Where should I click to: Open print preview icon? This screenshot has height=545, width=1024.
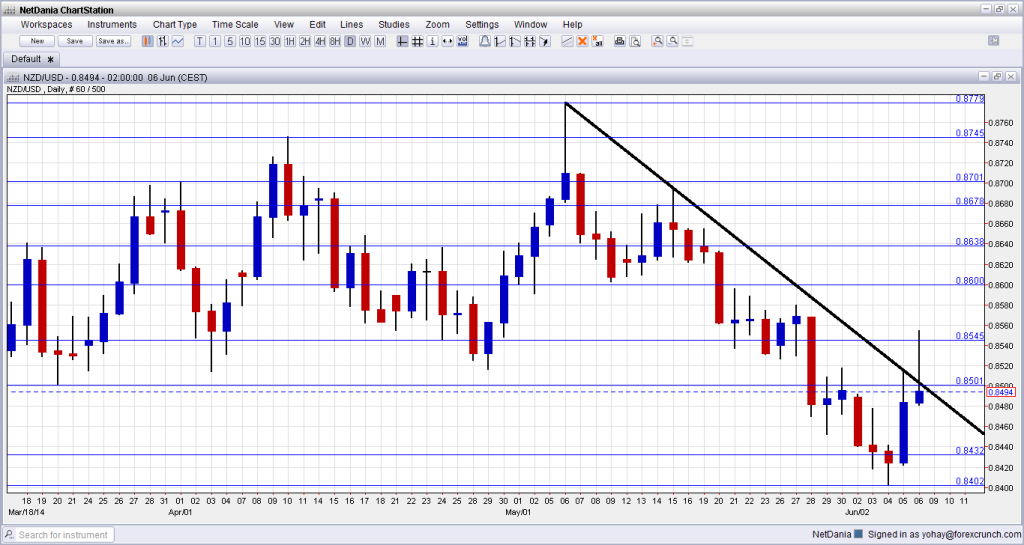coord(635,41)
